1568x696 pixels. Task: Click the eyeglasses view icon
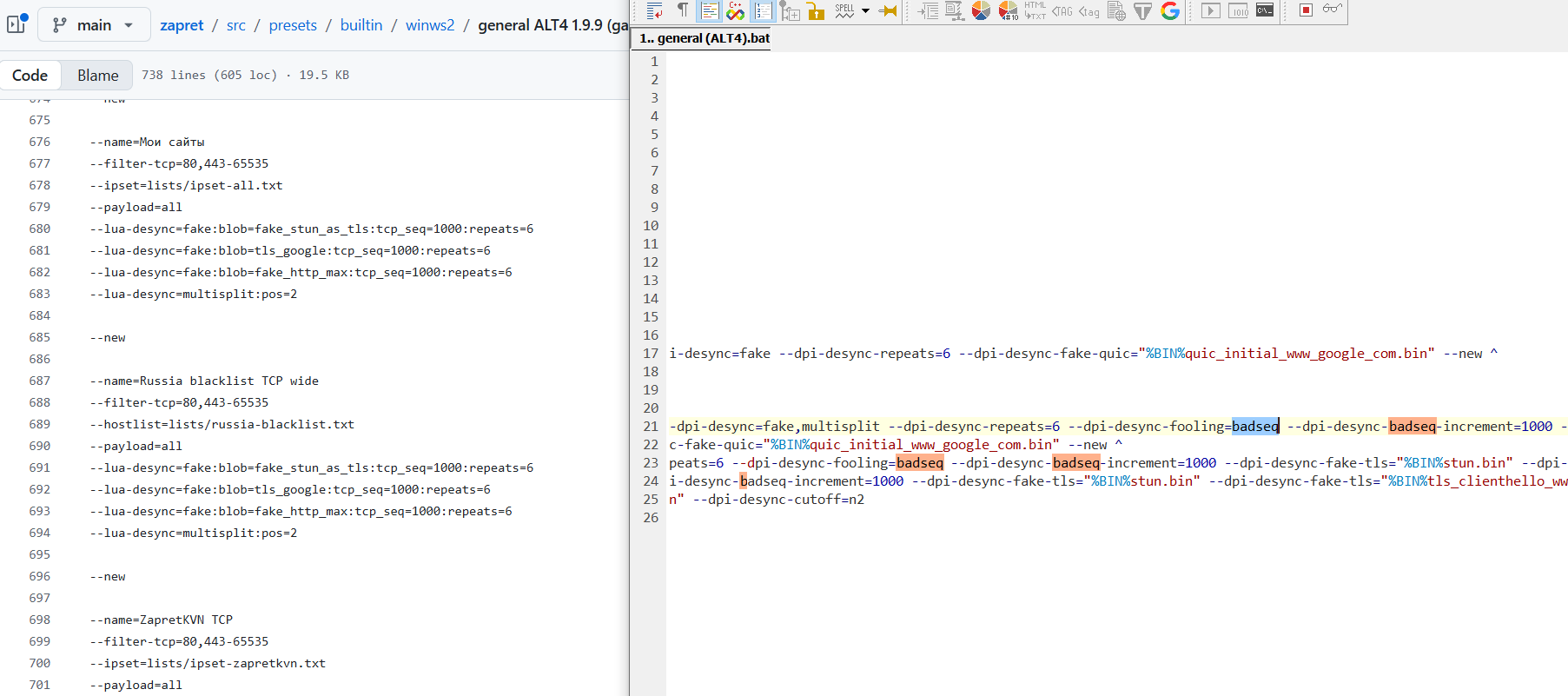point(1332,10)
